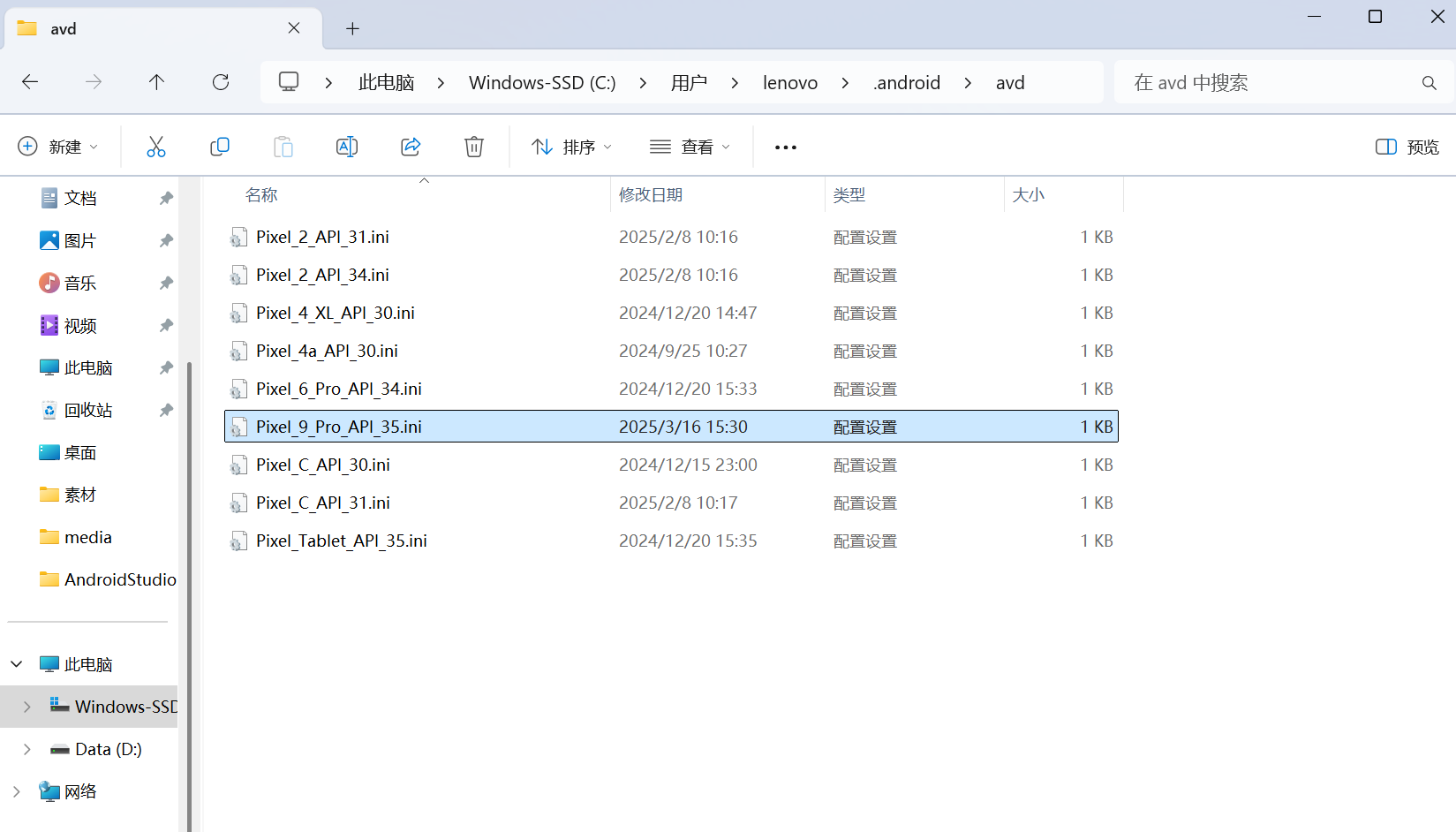Click 此电脑 in the address breadcrumb
1456x832 pixels.
click(387, 83)
